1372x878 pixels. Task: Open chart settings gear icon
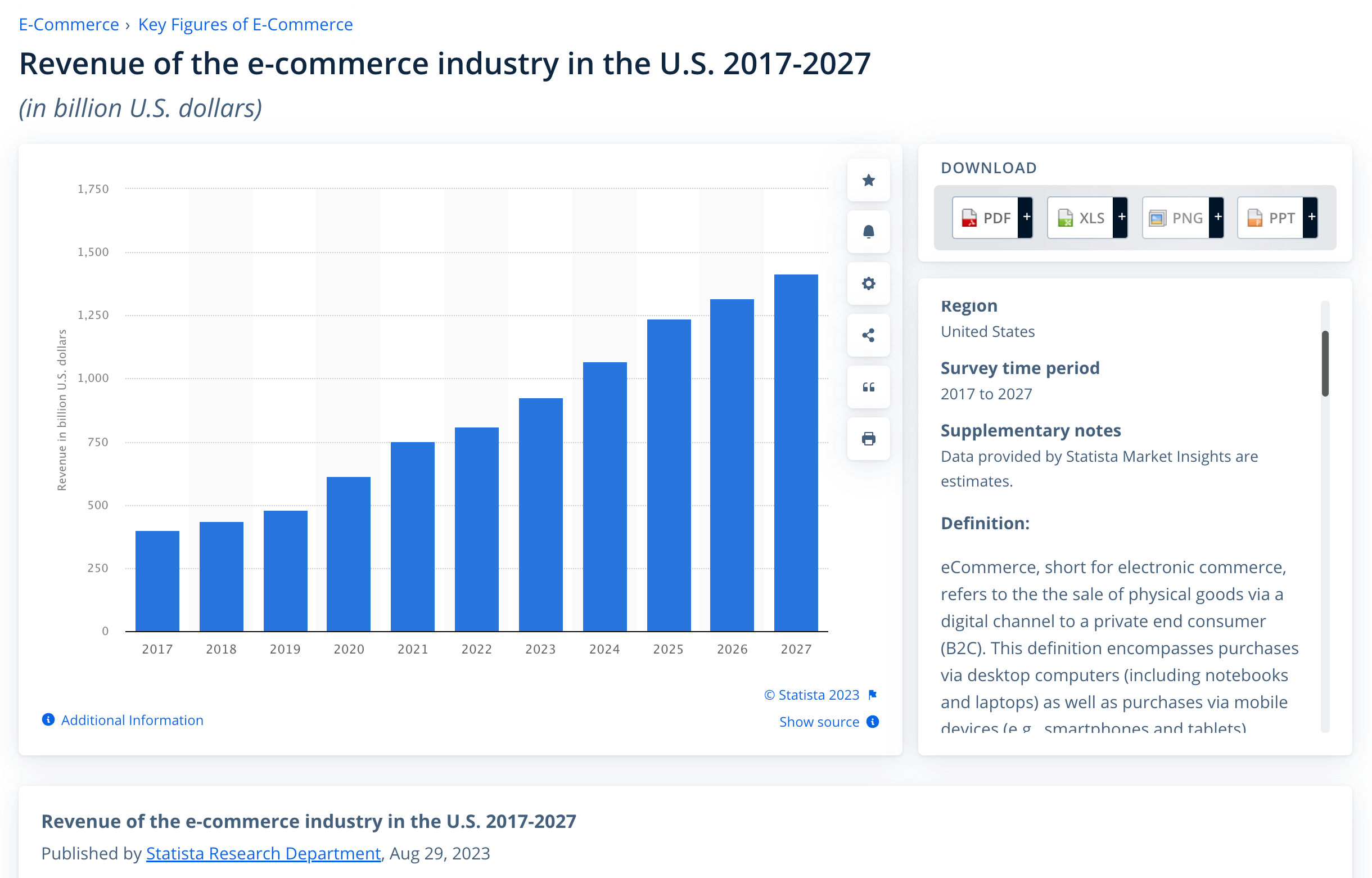pos(868,283)
